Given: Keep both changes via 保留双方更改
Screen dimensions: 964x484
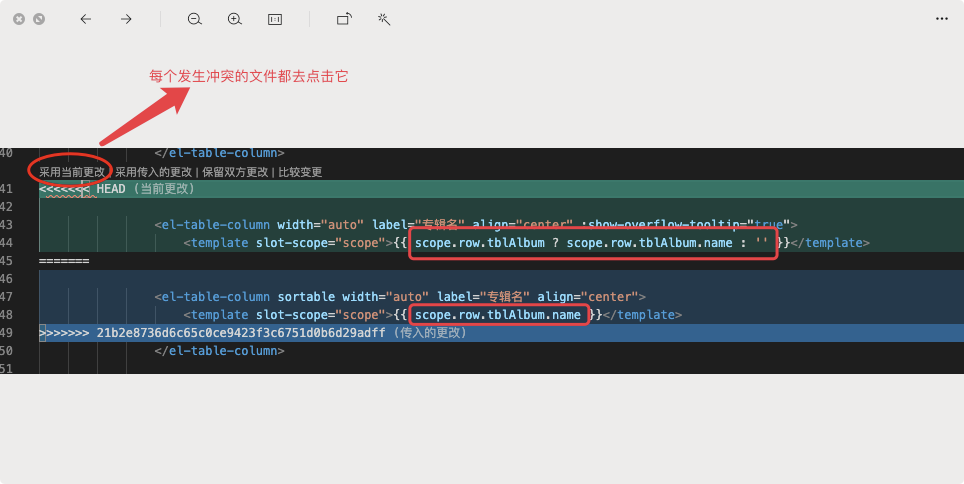Looking at the screenshot, I should [x=235, y=172].
